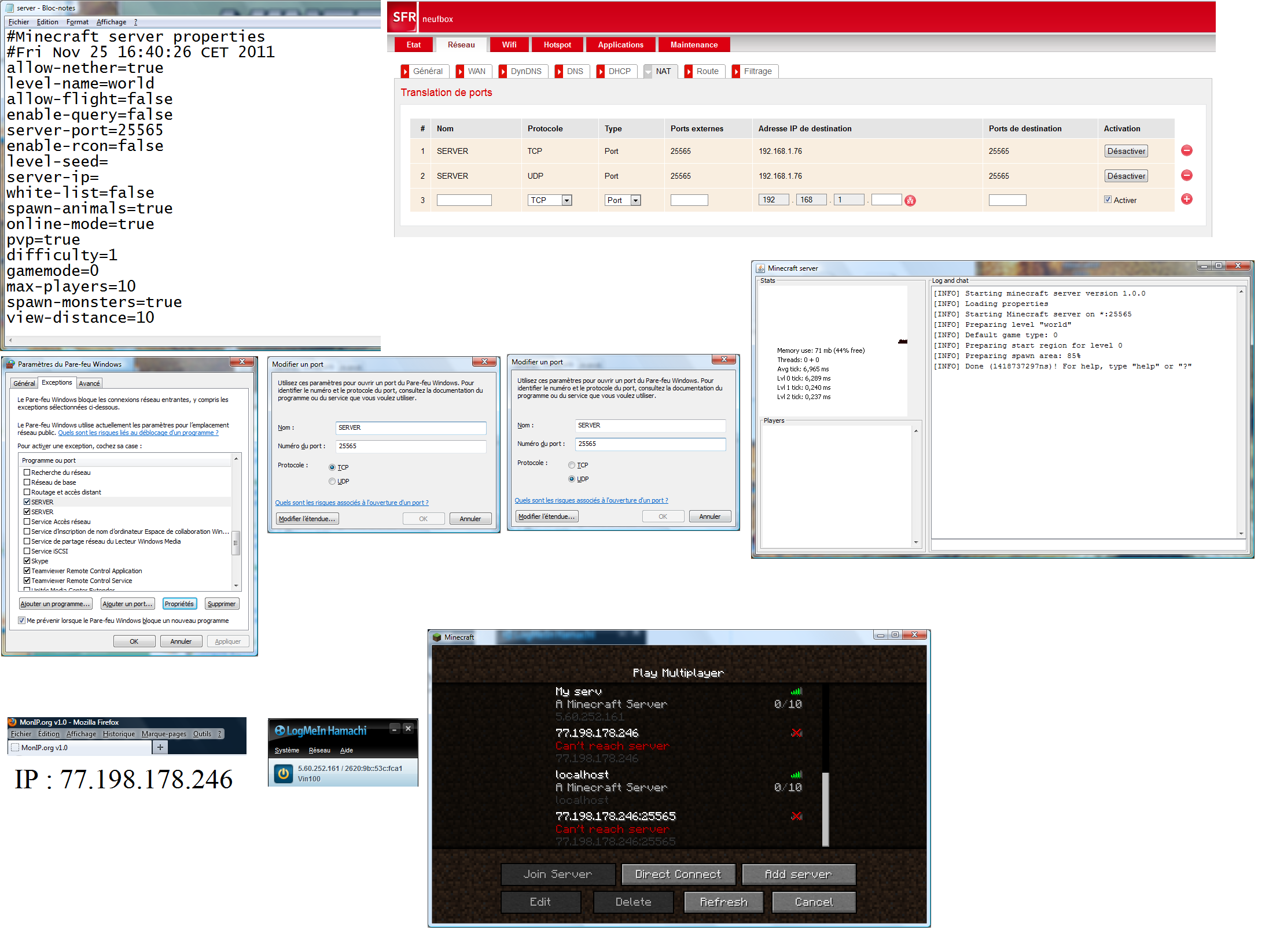This screenshot has height=952, width=1280.
Task: Click Windows Firewall shield icon in title bar
Action: (10, 364)
